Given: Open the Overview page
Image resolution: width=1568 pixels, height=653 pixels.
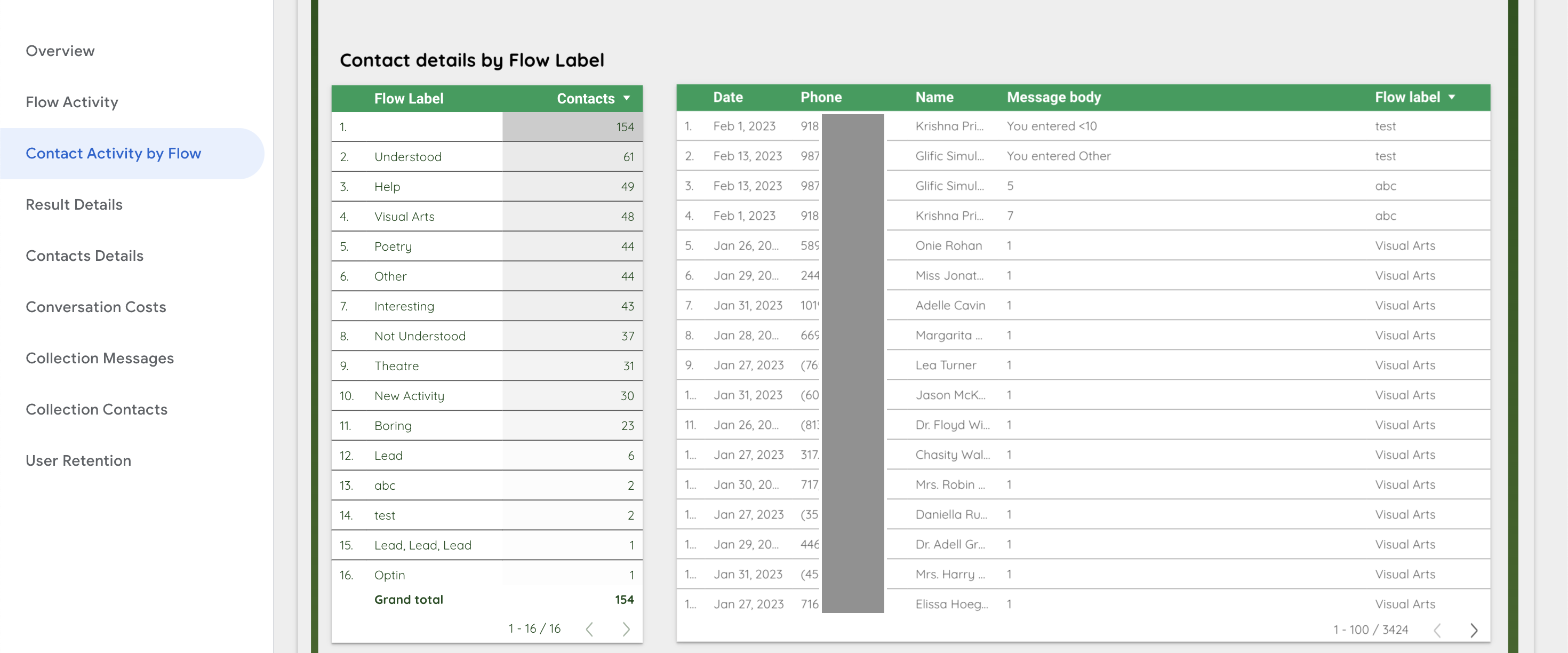Looking at the screenshot, I should tap(60, 51).
